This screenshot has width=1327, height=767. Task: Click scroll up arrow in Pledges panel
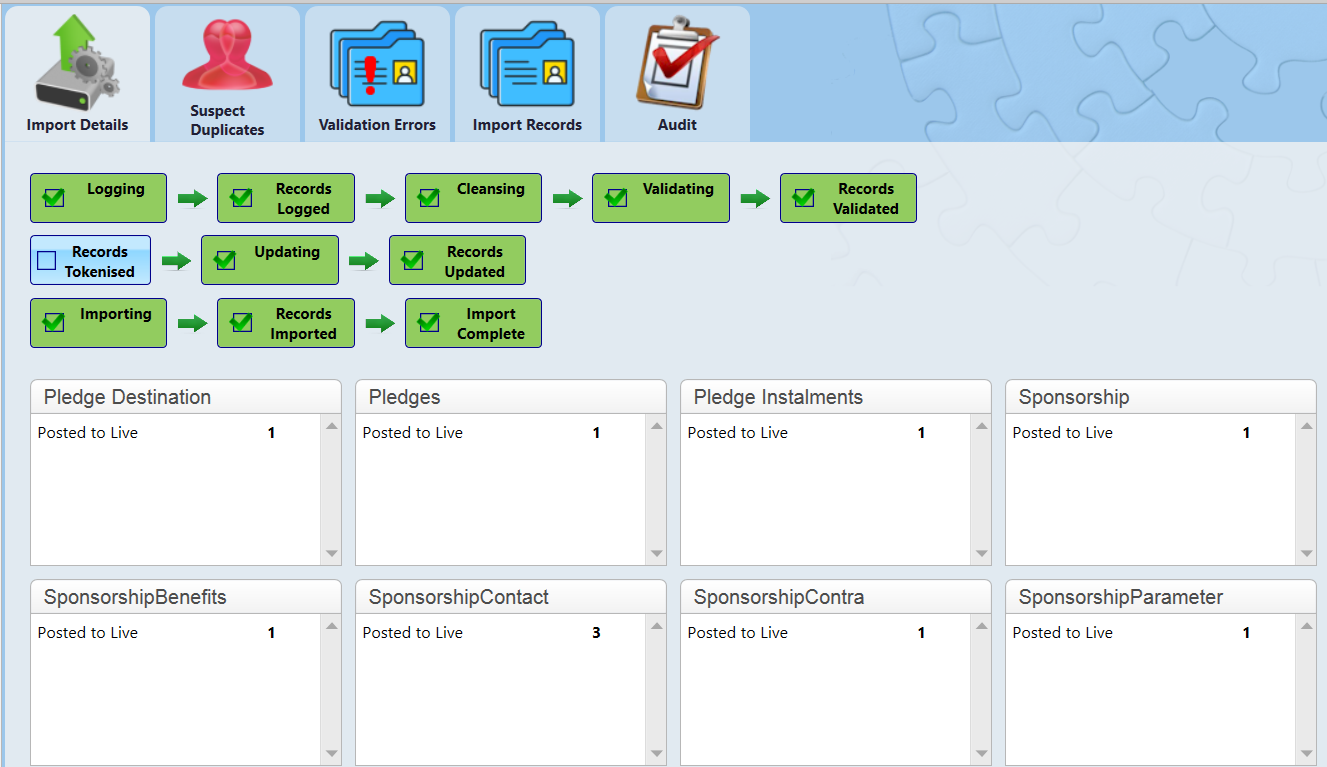657,426
